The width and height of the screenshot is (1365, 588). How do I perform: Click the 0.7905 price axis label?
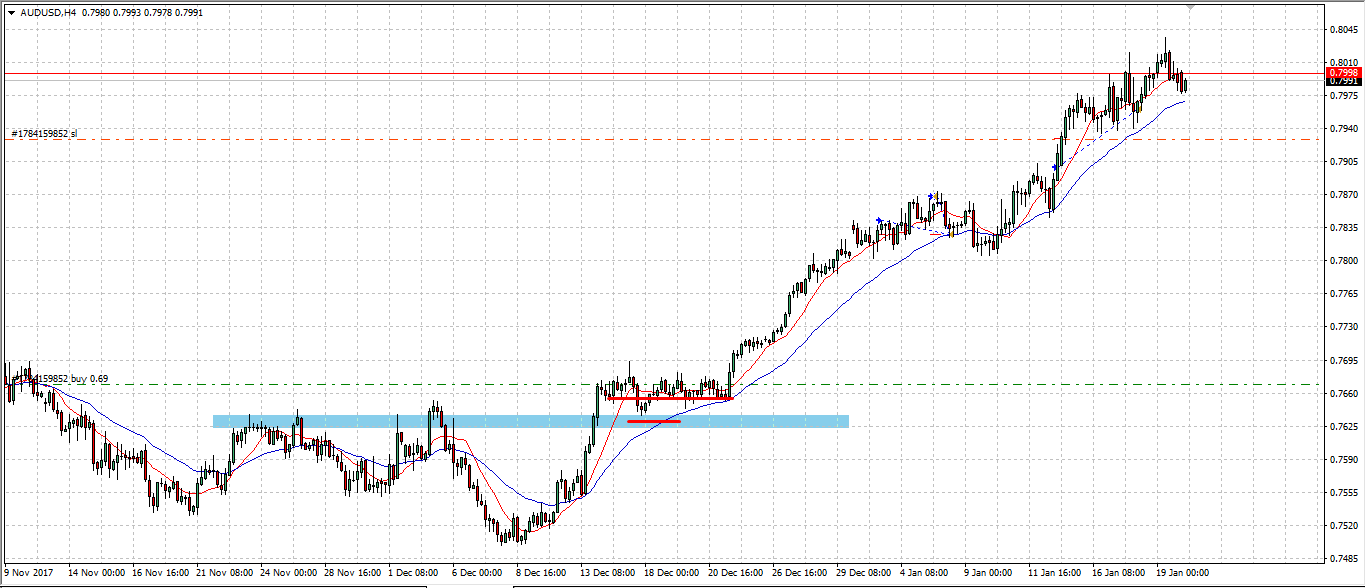[x=1344, y=162]
